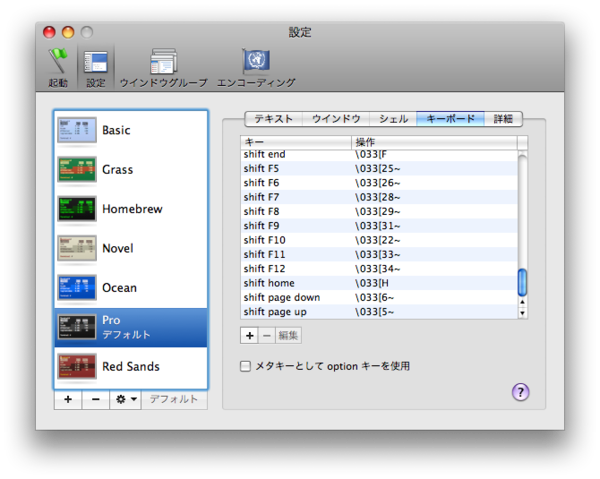
Task: Switch to the キーボード tab
Action: (x=450, y=119)
